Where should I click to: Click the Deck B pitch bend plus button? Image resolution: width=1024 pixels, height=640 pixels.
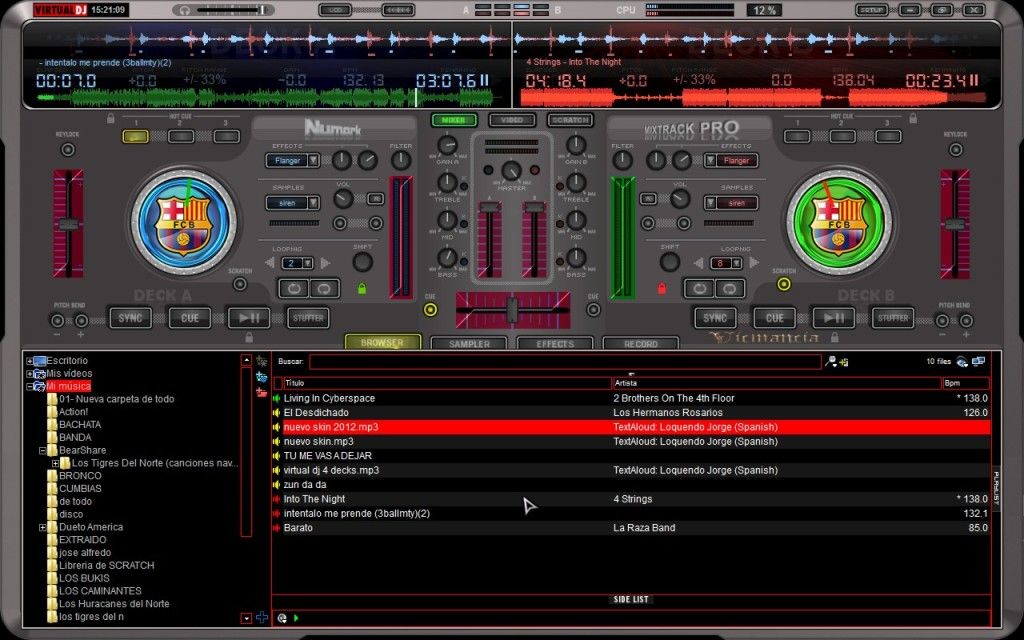[x=966, y=321]
